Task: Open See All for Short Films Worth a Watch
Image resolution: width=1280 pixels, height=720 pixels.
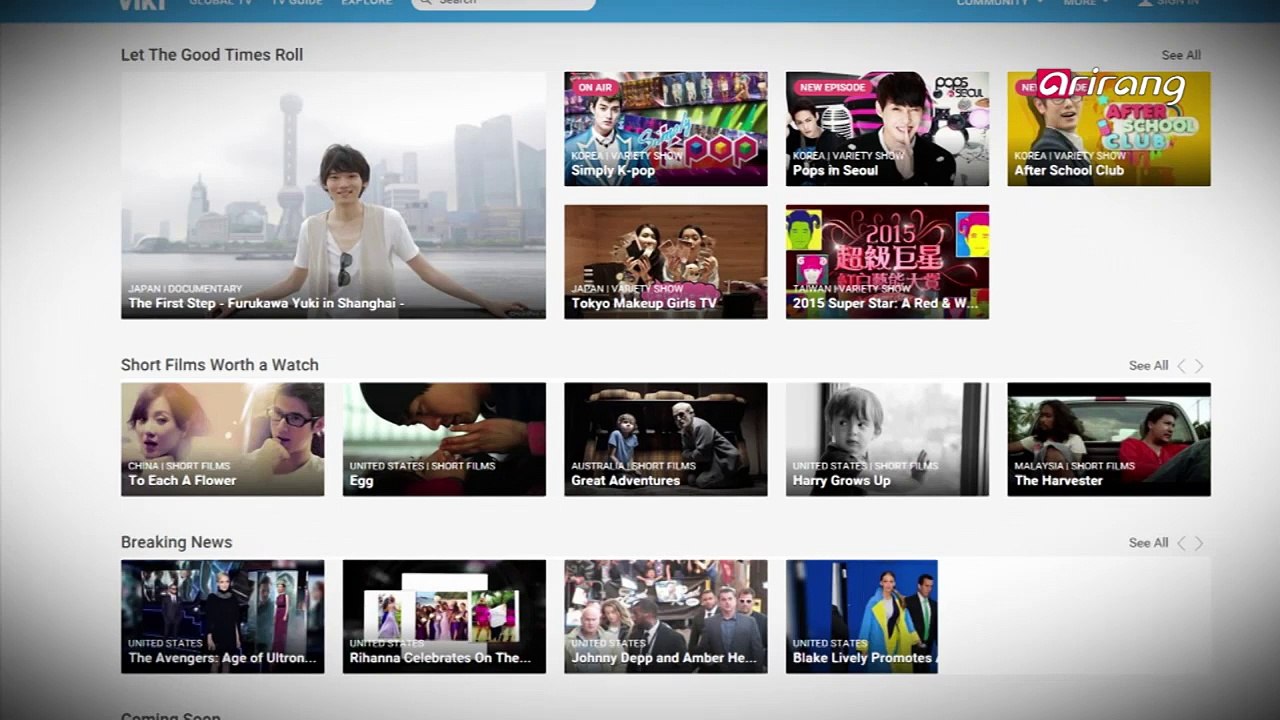Action: click(x=1148, y=366)
